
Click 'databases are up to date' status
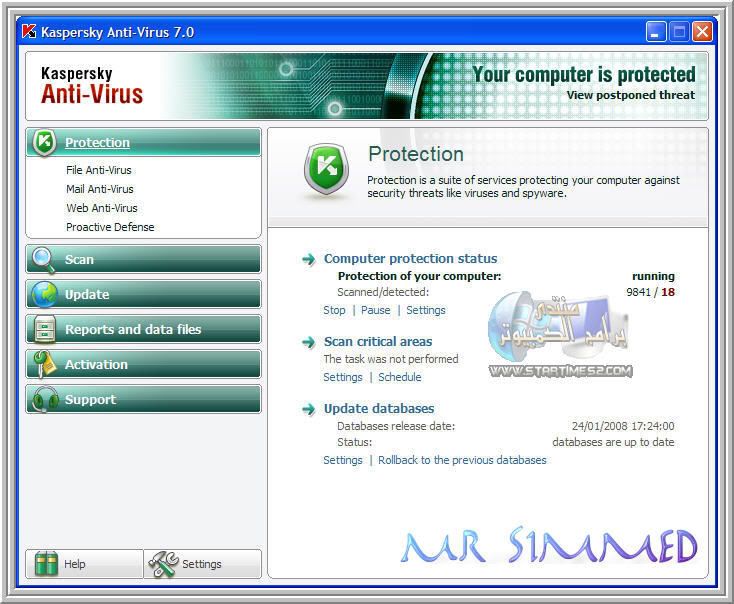(613, 442)
